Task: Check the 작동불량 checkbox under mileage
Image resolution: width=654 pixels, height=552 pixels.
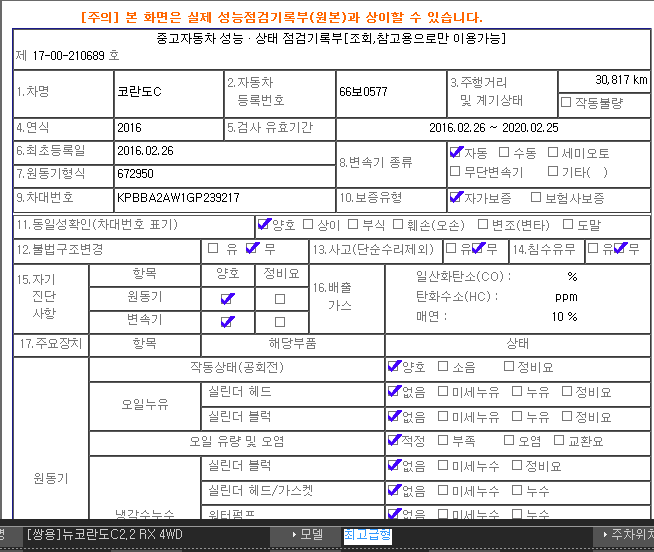Action: click(x=566, y=102)
